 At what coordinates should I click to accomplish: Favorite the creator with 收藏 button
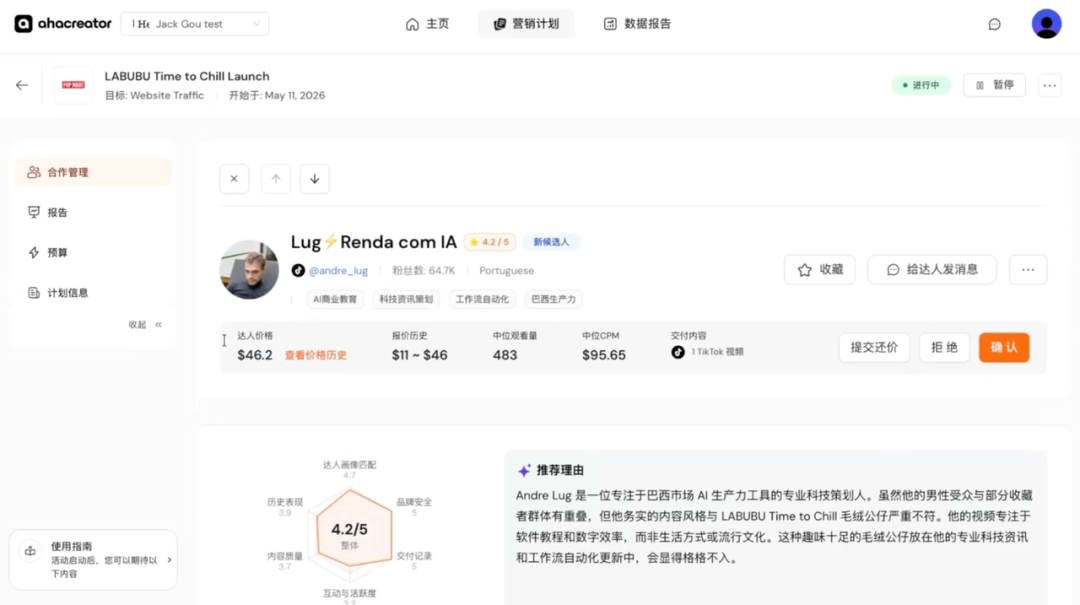click(820, 269)
